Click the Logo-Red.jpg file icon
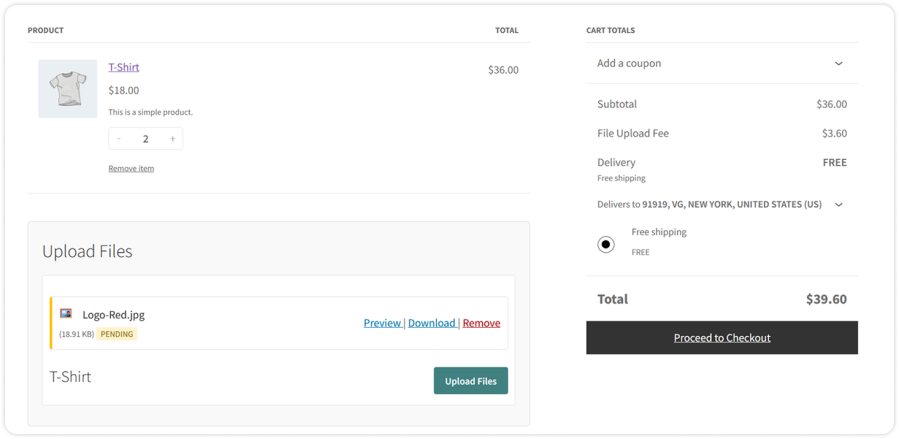The image size is (899, 439). (x=66, y=314)
